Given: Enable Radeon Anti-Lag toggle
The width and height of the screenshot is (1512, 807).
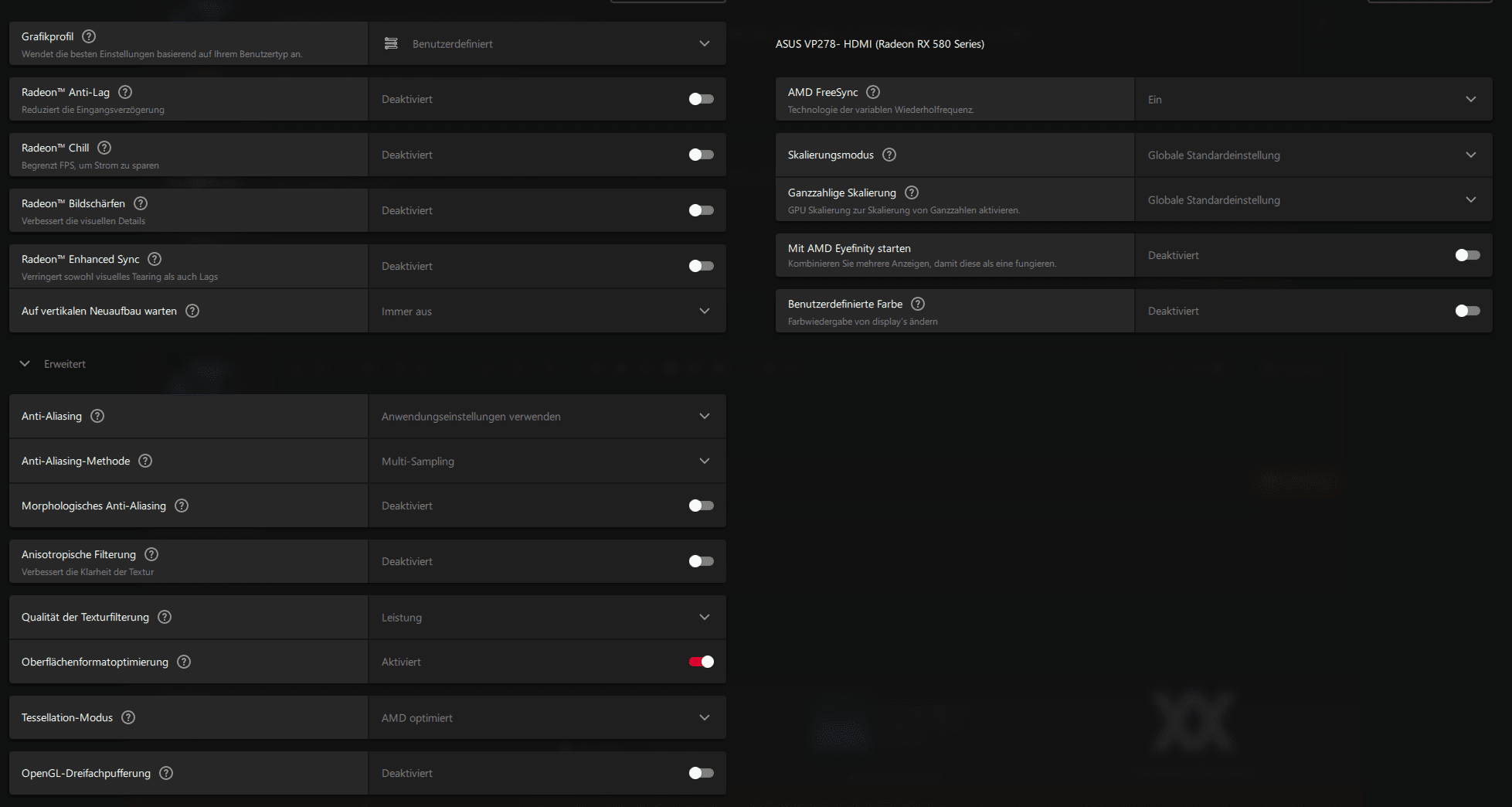Looking at the screenshot, I should pos(701,99).
